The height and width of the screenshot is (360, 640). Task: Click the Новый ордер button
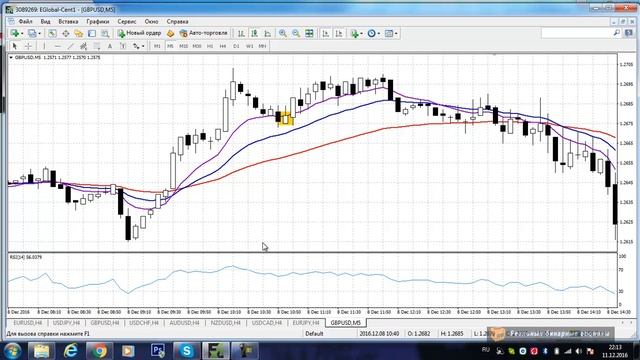point(139,33)
